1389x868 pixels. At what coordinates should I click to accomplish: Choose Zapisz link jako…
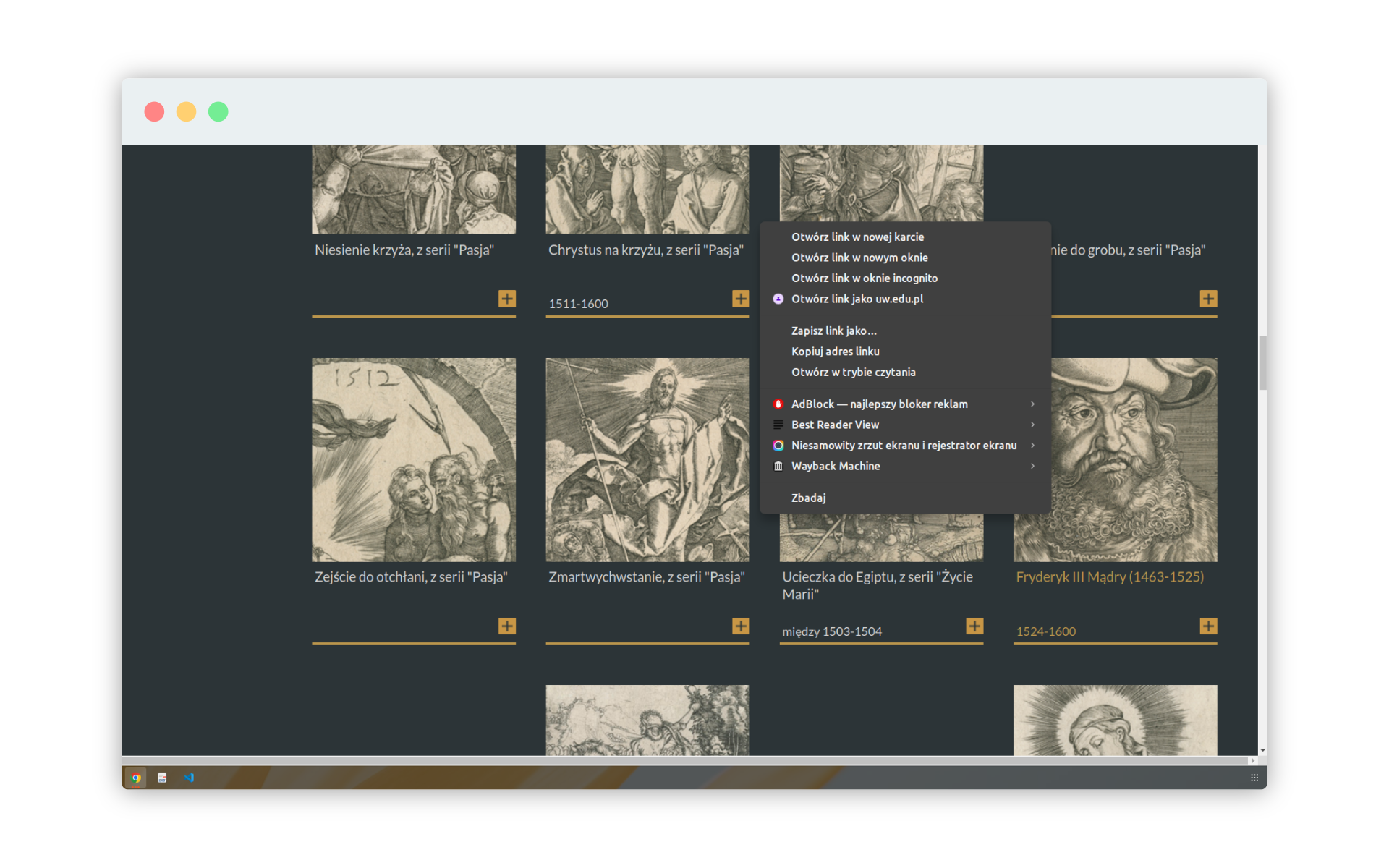tap(905, 331)
